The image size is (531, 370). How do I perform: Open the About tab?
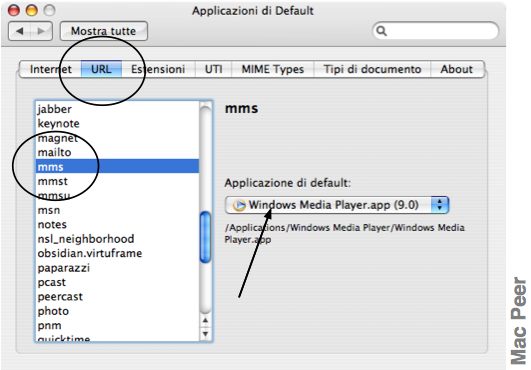[x=456, y=69]
